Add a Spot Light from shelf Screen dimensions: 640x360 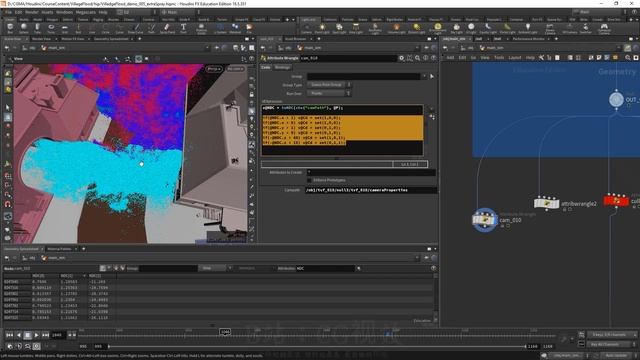click(x=339, y=29)
